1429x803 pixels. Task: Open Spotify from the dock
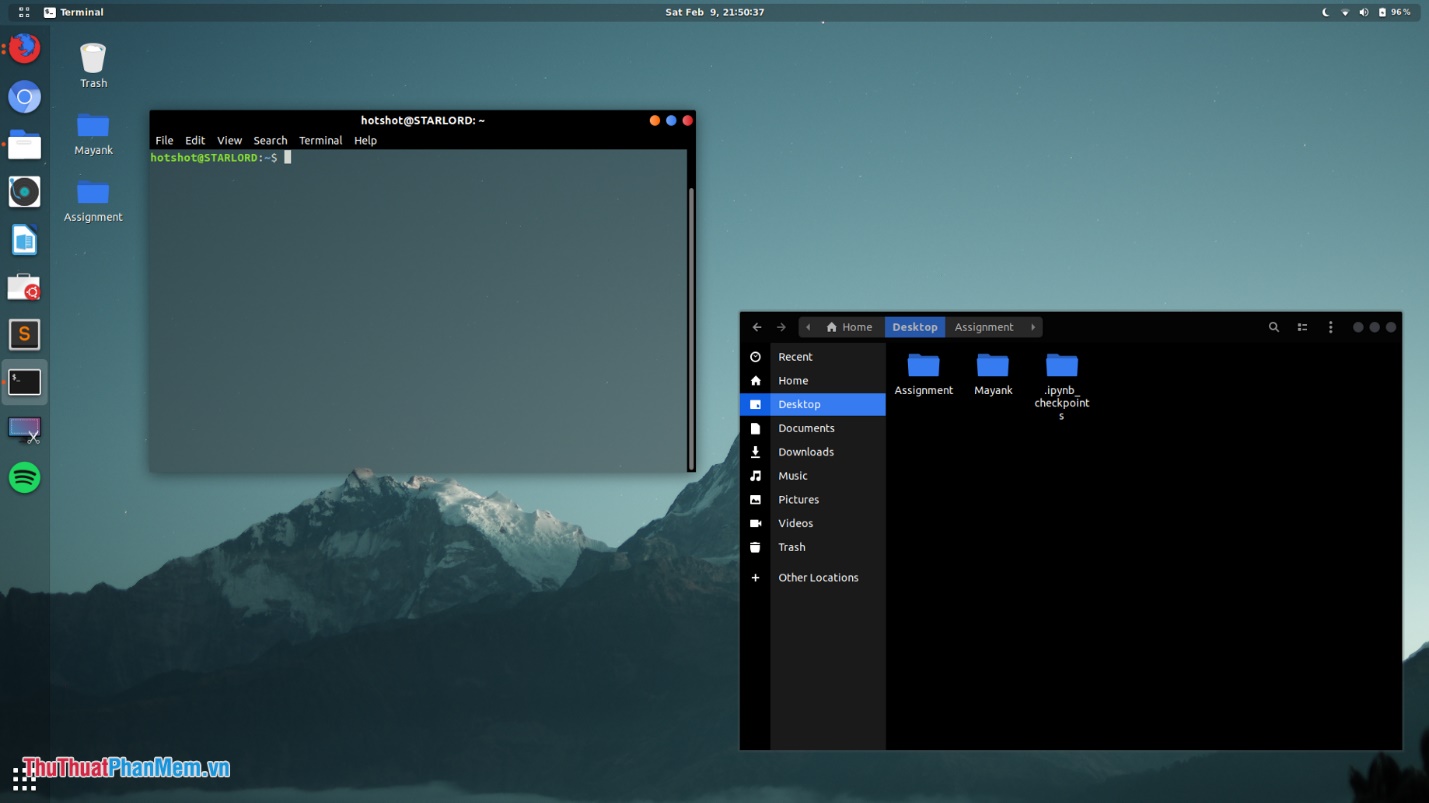23,478
